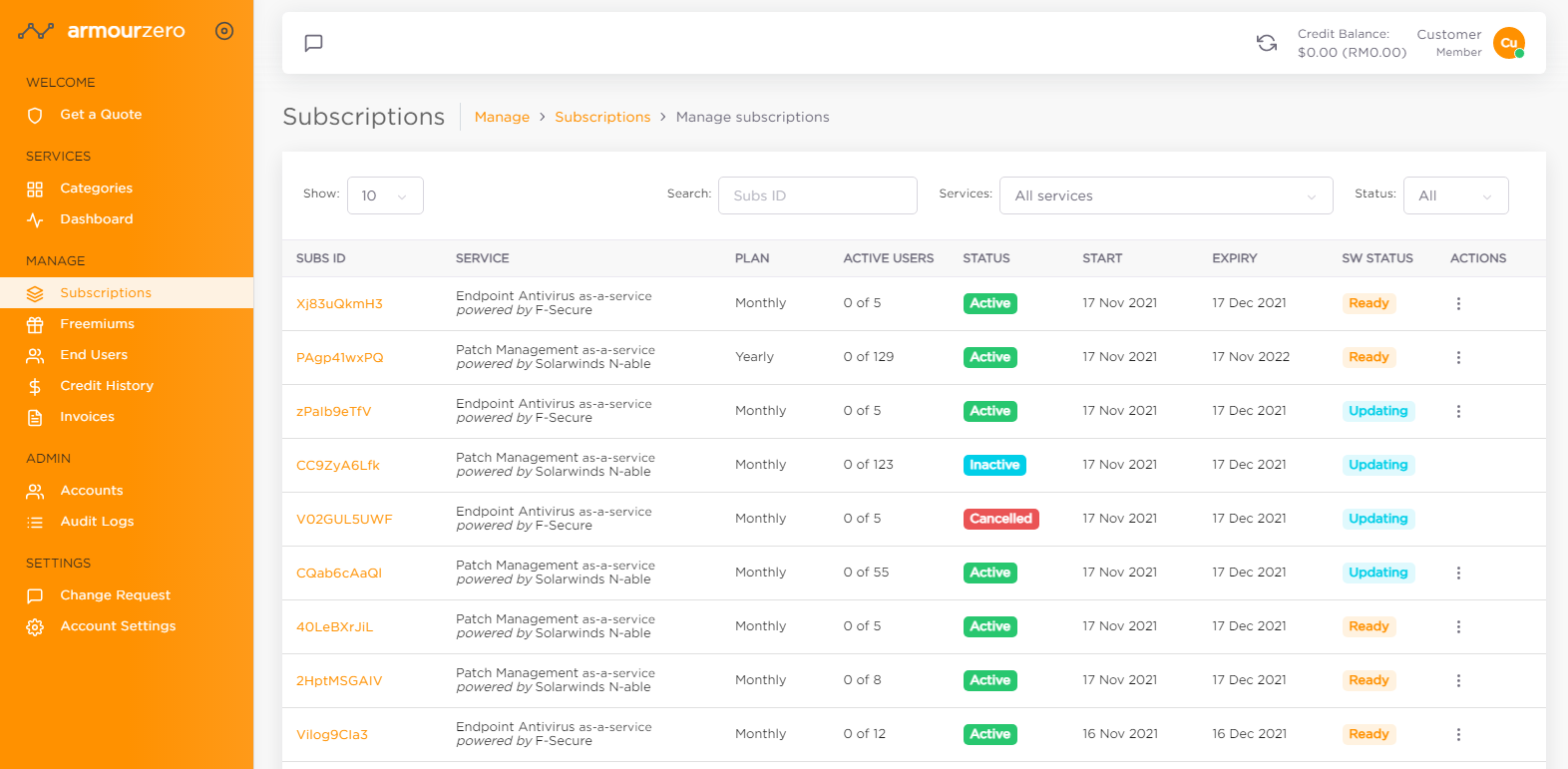This screenshot has height=769, width=1568.
Task: Click the EXPIRY column header
Action: (1235, 258)
